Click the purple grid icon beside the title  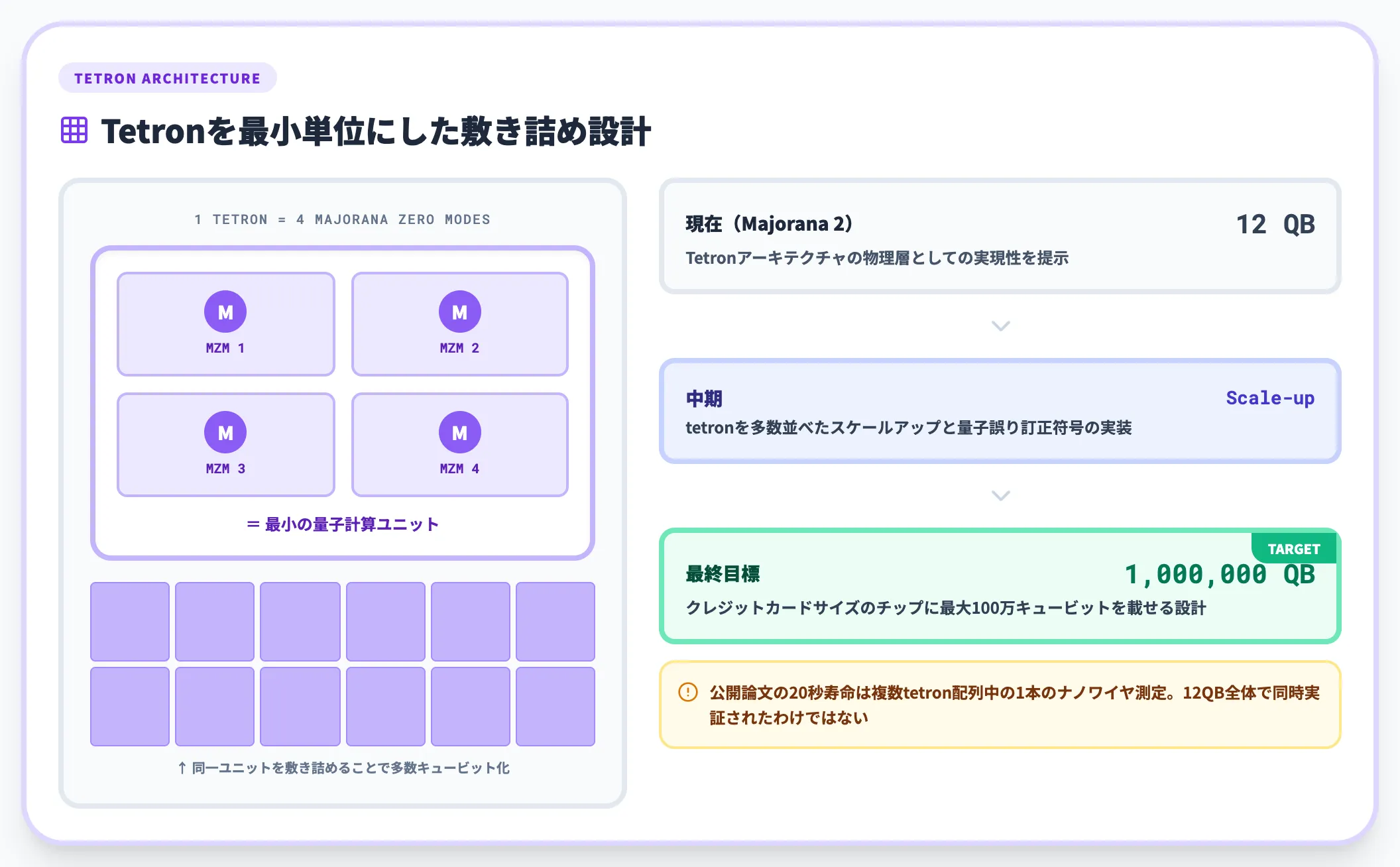click(74, 130)
